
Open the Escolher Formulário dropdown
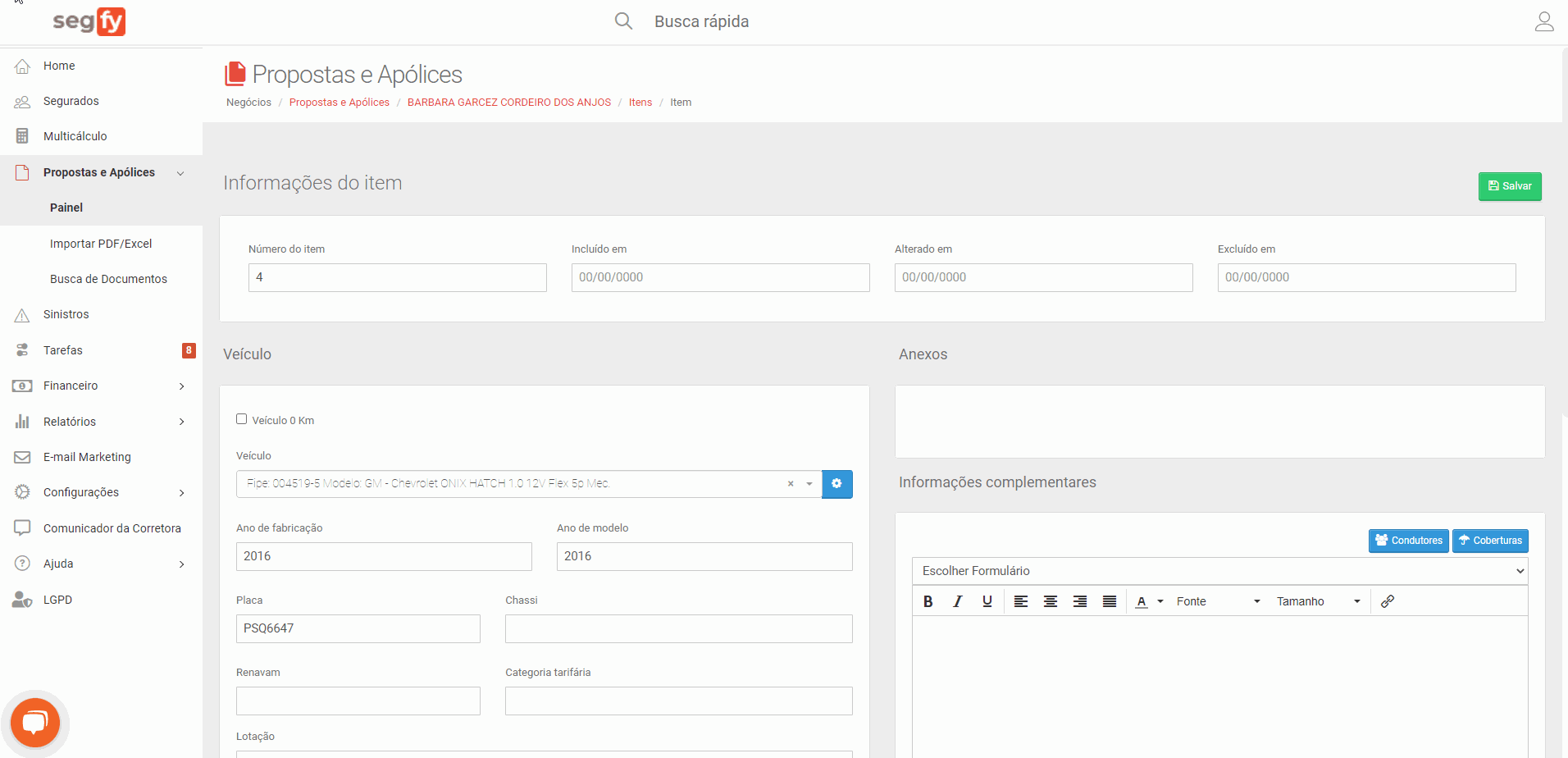1219,571
